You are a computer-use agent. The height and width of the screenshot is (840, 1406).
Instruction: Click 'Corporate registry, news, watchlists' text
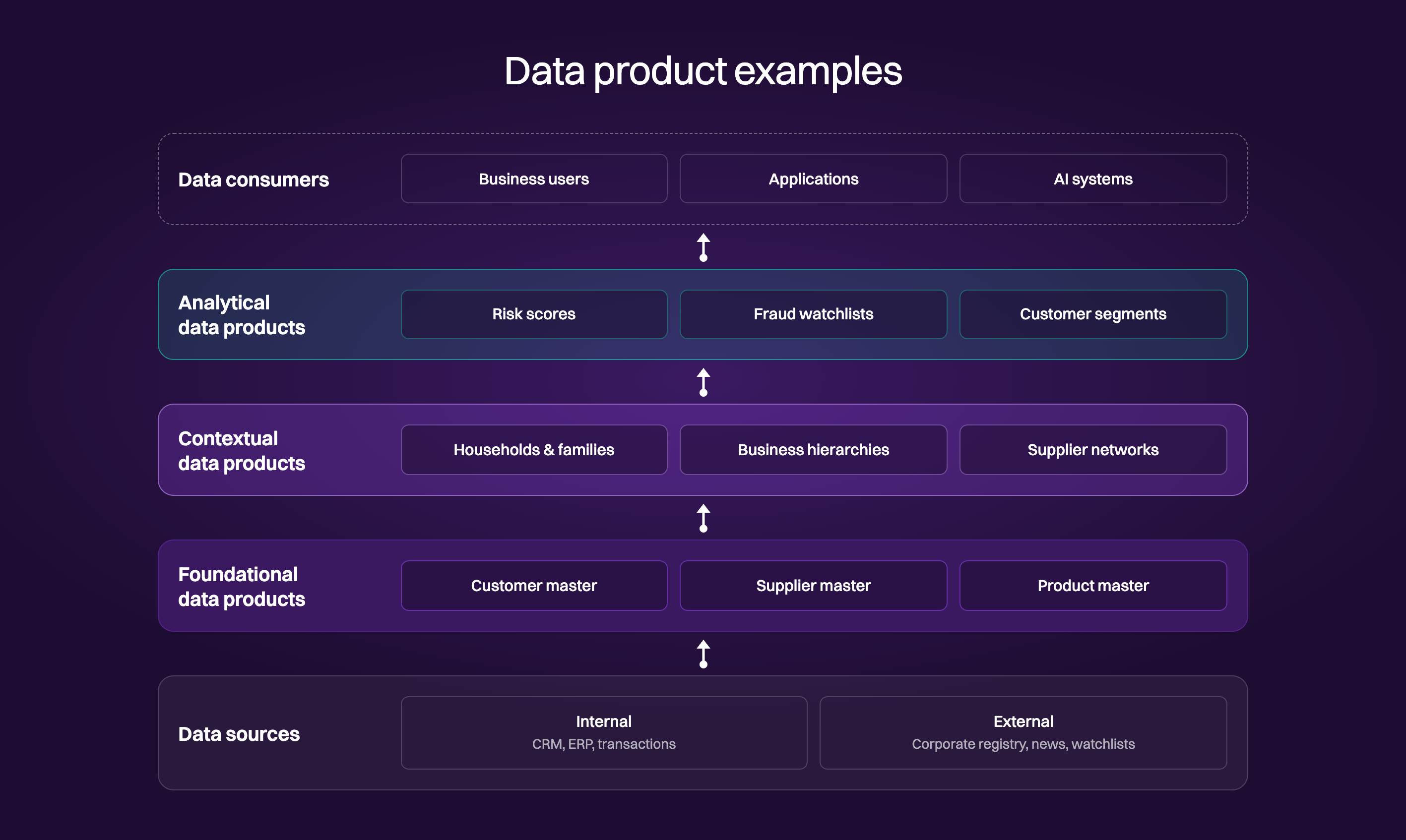pyautogui.click(x=1023, y=744)
